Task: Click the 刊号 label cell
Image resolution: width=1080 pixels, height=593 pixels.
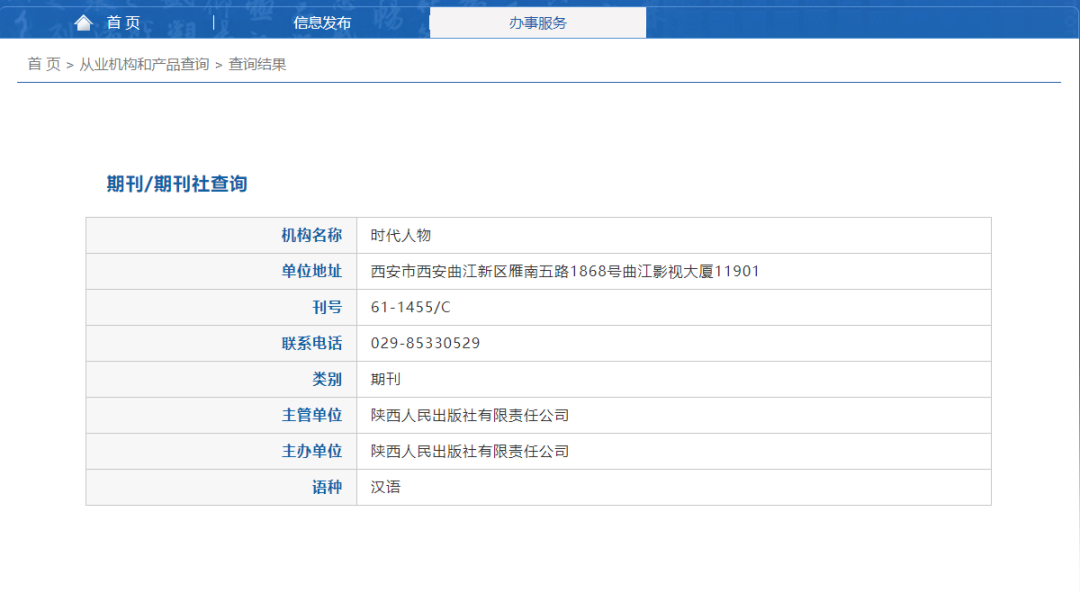Action: coord(221,307)
